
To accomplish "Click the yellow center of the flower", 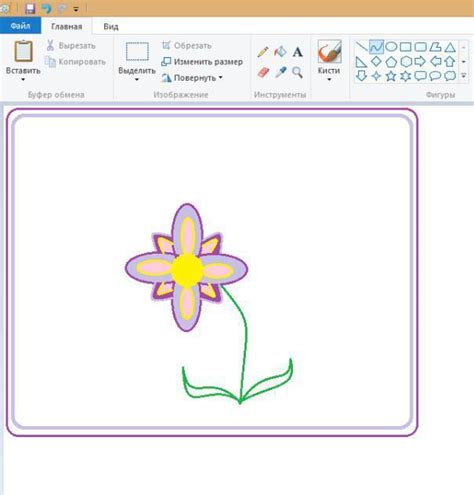I will tap(187, 270).
